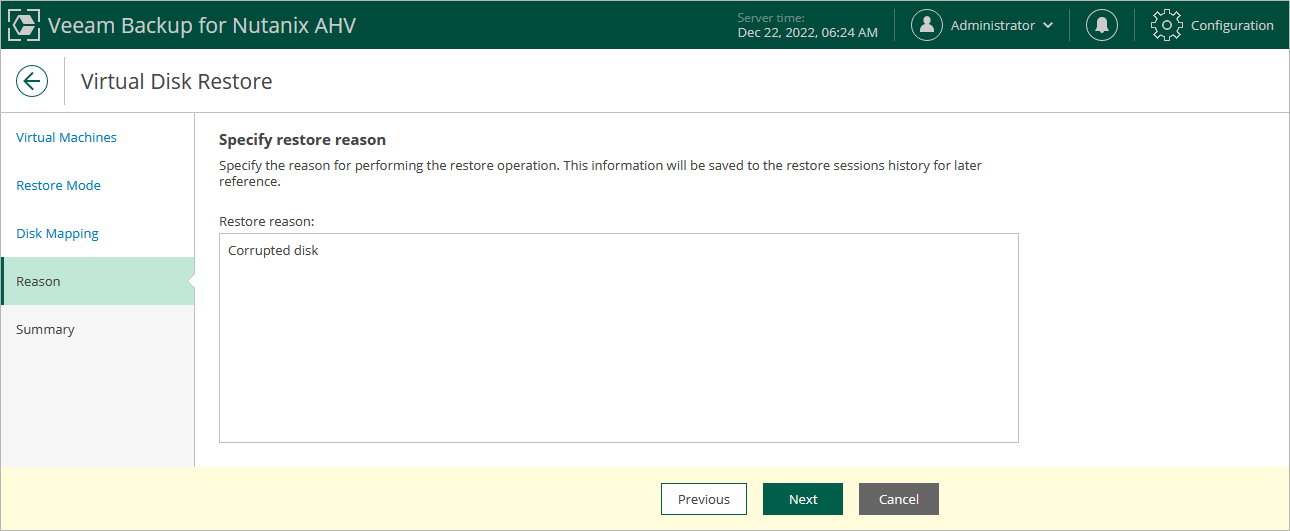Click the Cancel button
This screenshot has height=531, width=1290.
tap(899, 499)
